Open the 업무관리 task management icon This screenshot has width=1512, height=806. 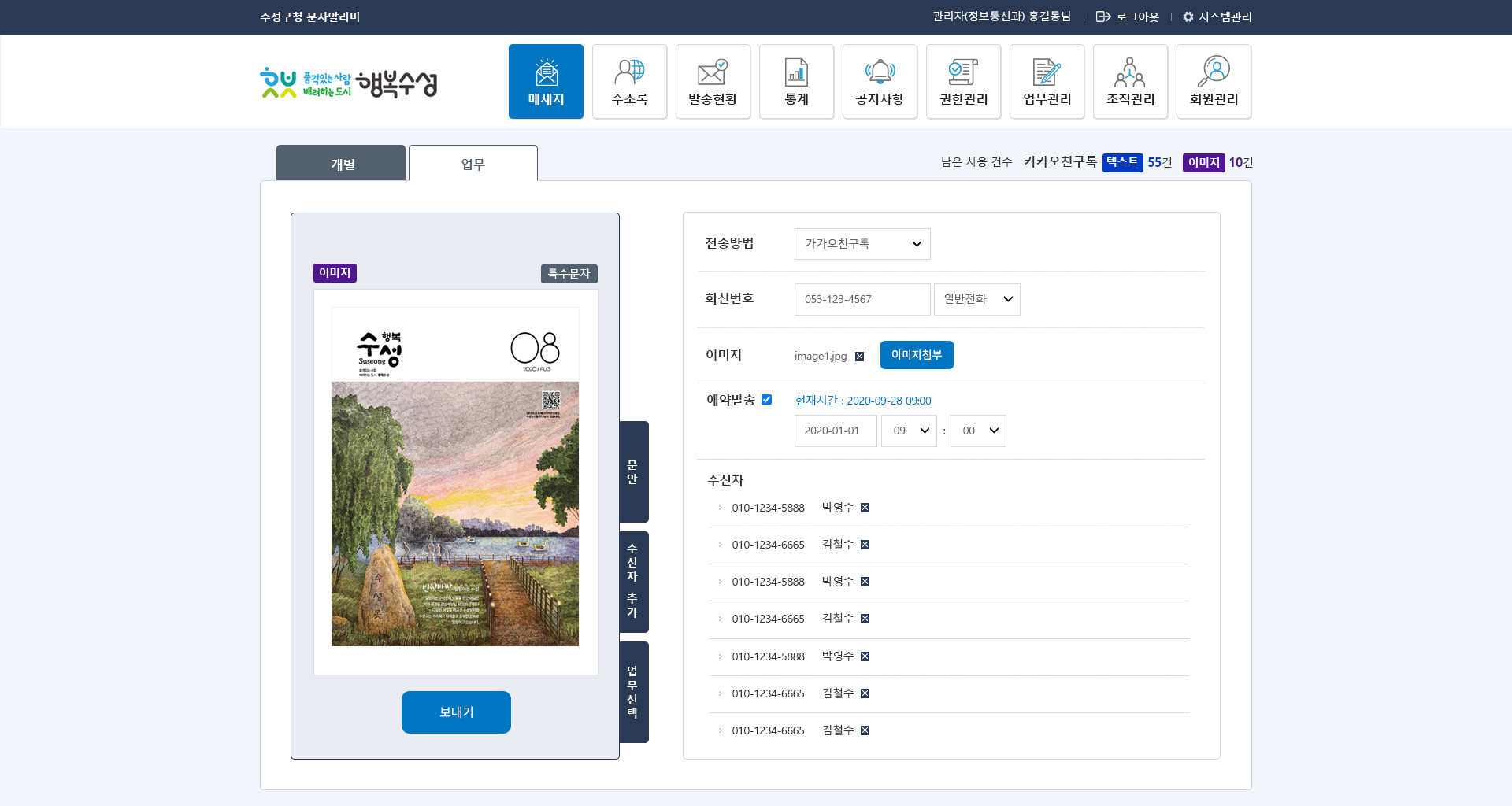[x=1047, y=81]
